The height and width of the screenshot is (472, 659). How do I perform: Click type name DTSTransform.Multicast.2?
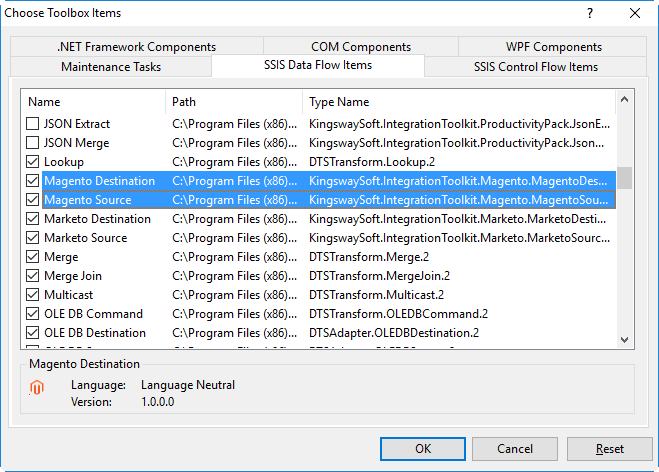click(x=377, y=295)
